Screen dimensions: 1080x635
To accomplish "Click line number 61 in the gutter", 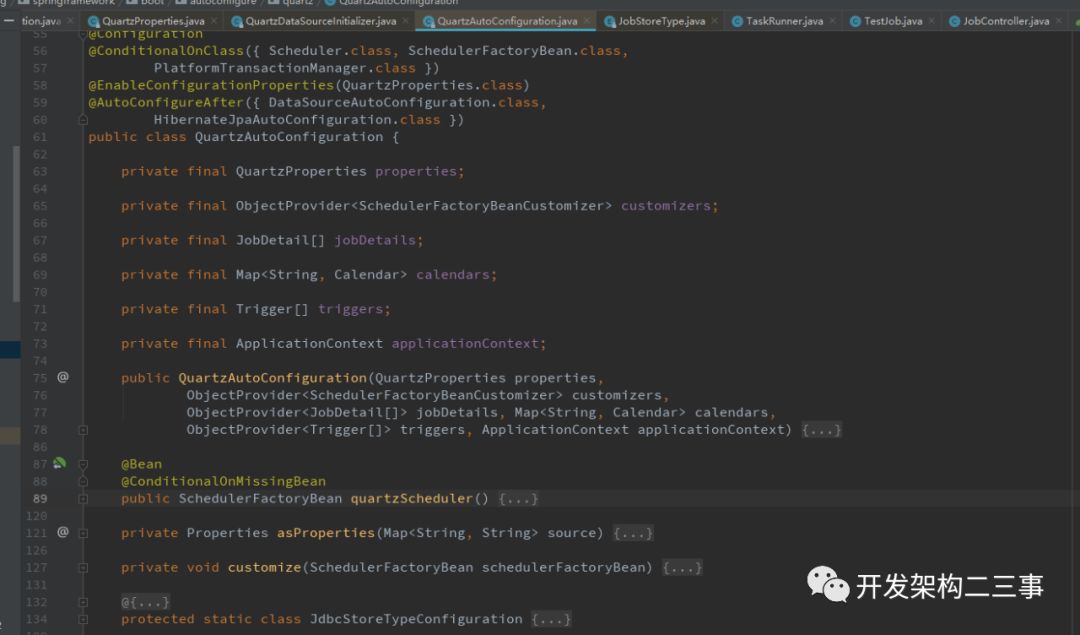I will (40, 137).
